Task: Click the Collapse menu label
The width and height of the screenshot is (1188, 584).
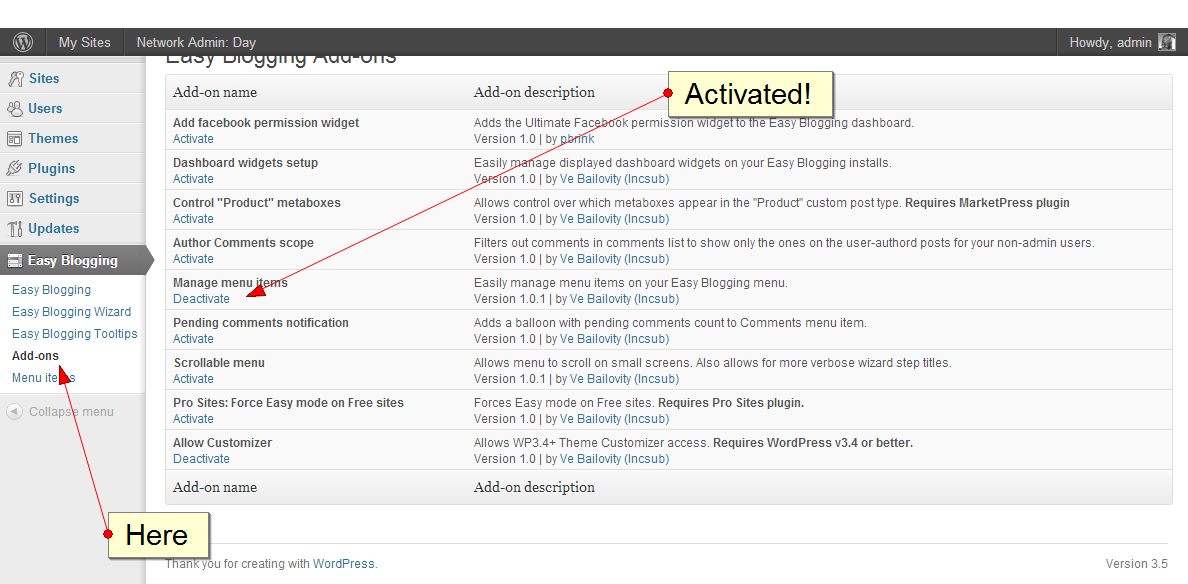Action: coord(71,412)
